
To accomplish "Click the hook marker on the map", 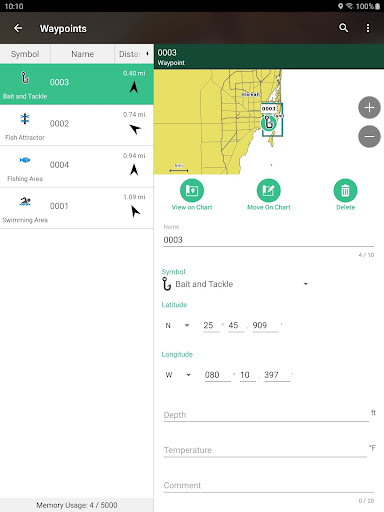I will (269, 123).
